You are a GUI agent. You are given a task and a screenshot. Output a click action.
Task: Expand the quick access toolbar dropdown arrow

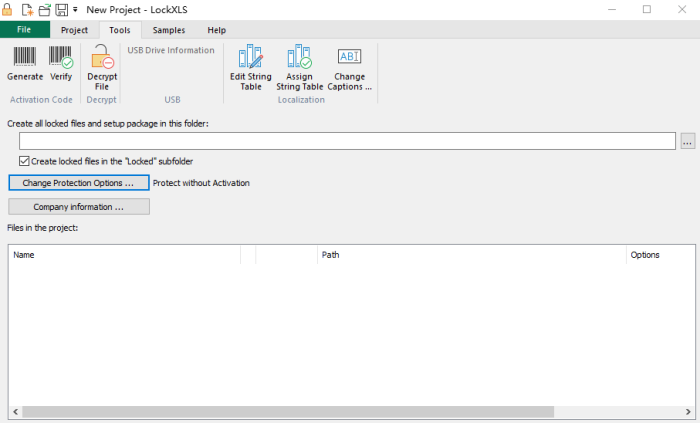point(75,9)
